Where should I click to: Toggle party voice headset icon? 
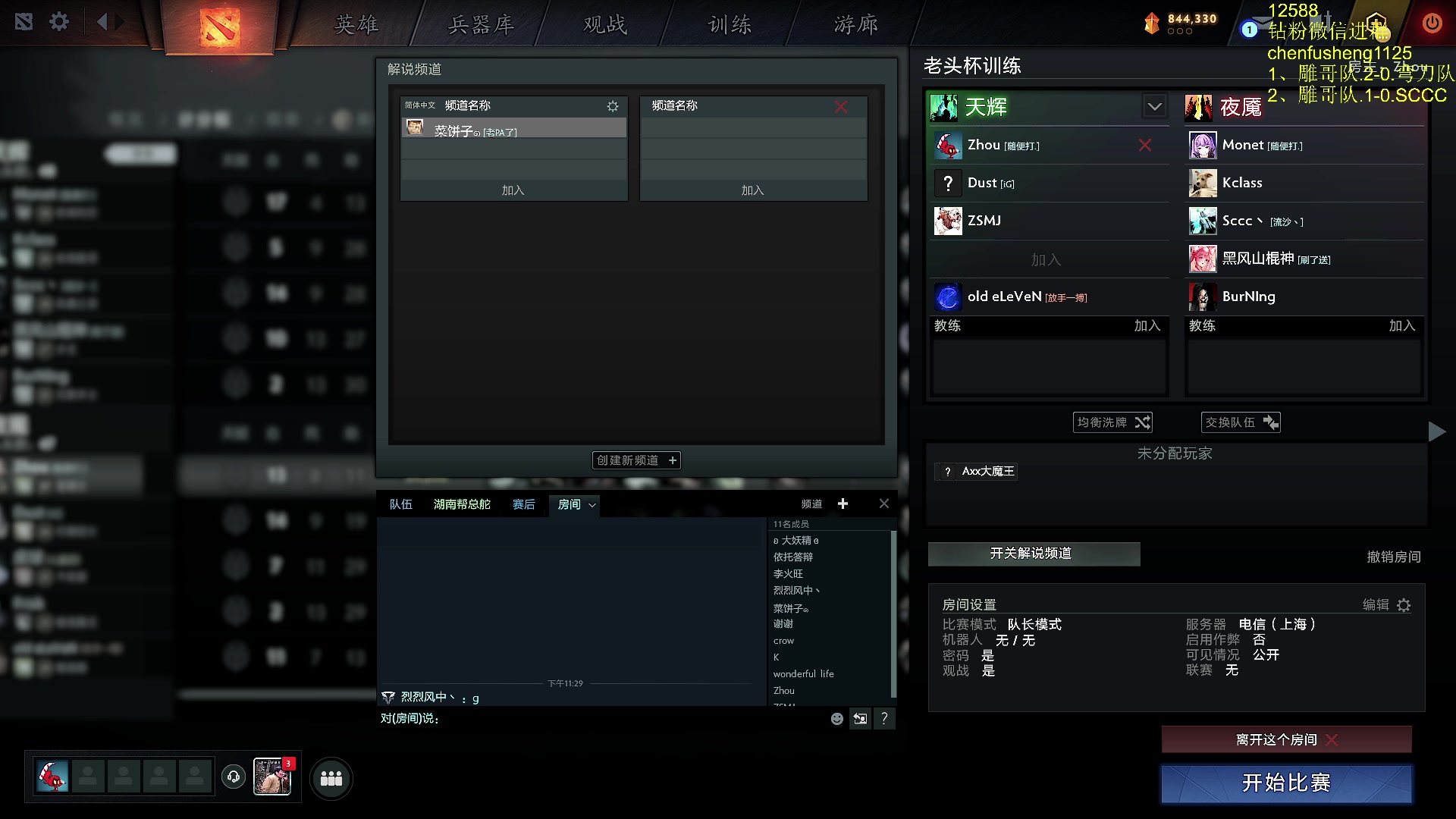[x=234, y=777]
